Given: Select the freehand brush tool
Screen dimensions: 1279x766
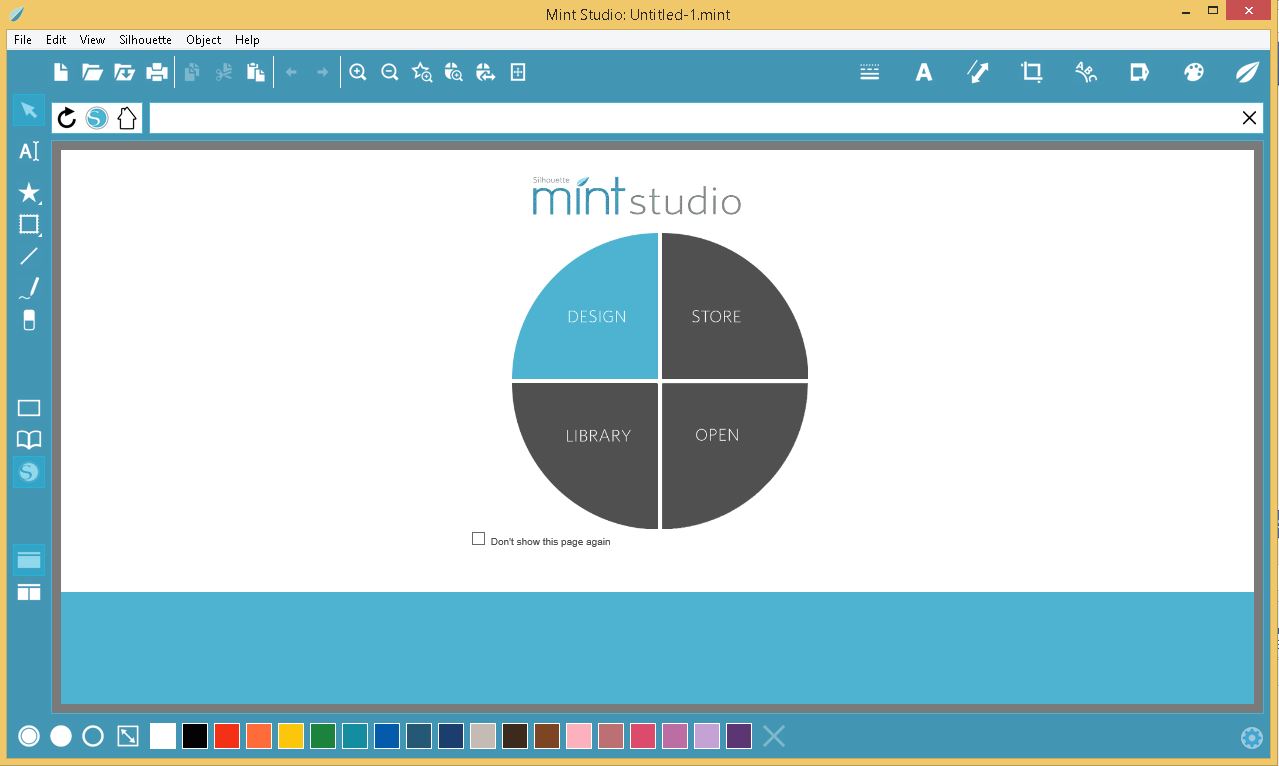Looking at the screenshot, I should pyautogui.click(x=29, y=289).
